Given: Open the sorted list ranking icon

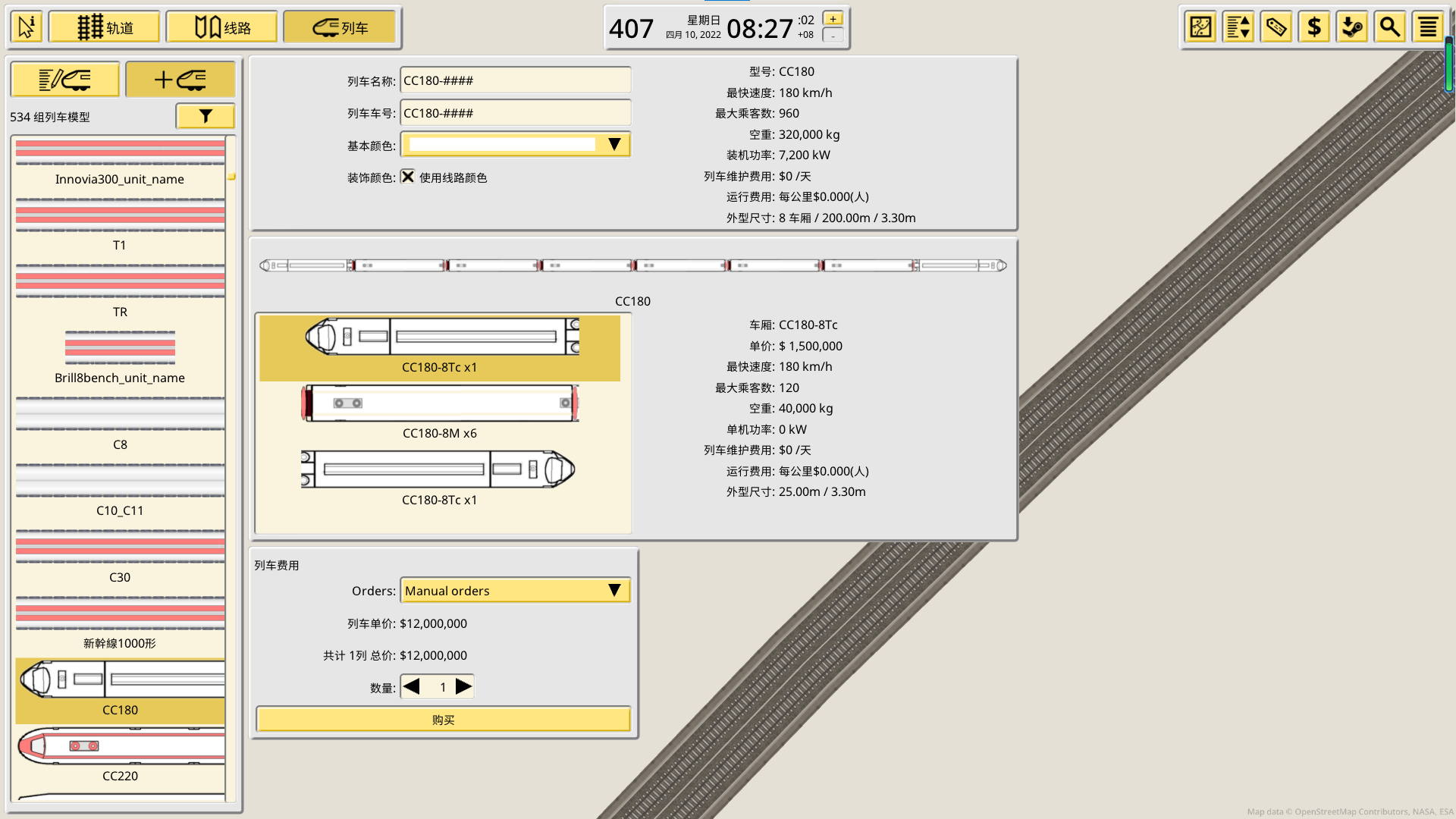Looking at the screenshot, I should (1238, 28).
